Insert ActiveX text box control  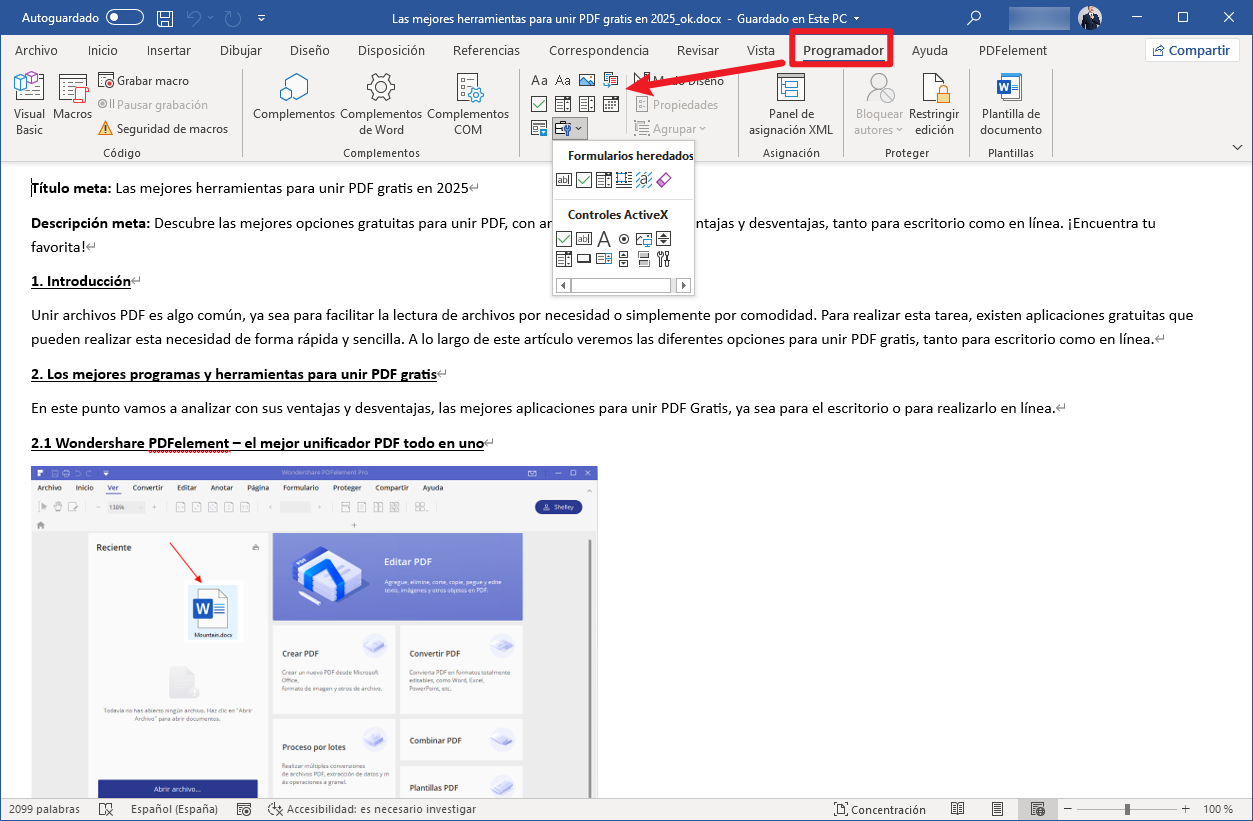point(584,238)
